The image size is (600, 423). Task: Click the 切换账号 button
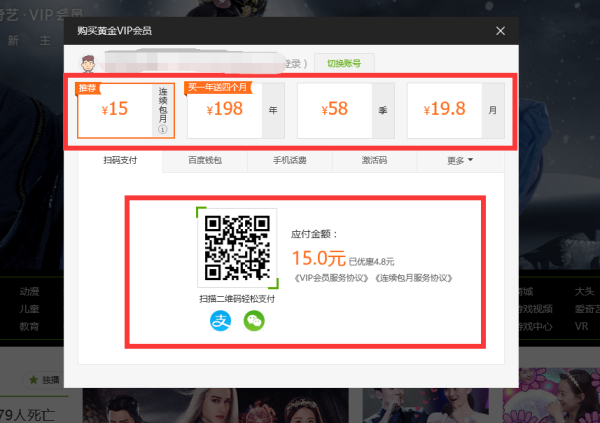click(344, 64)
